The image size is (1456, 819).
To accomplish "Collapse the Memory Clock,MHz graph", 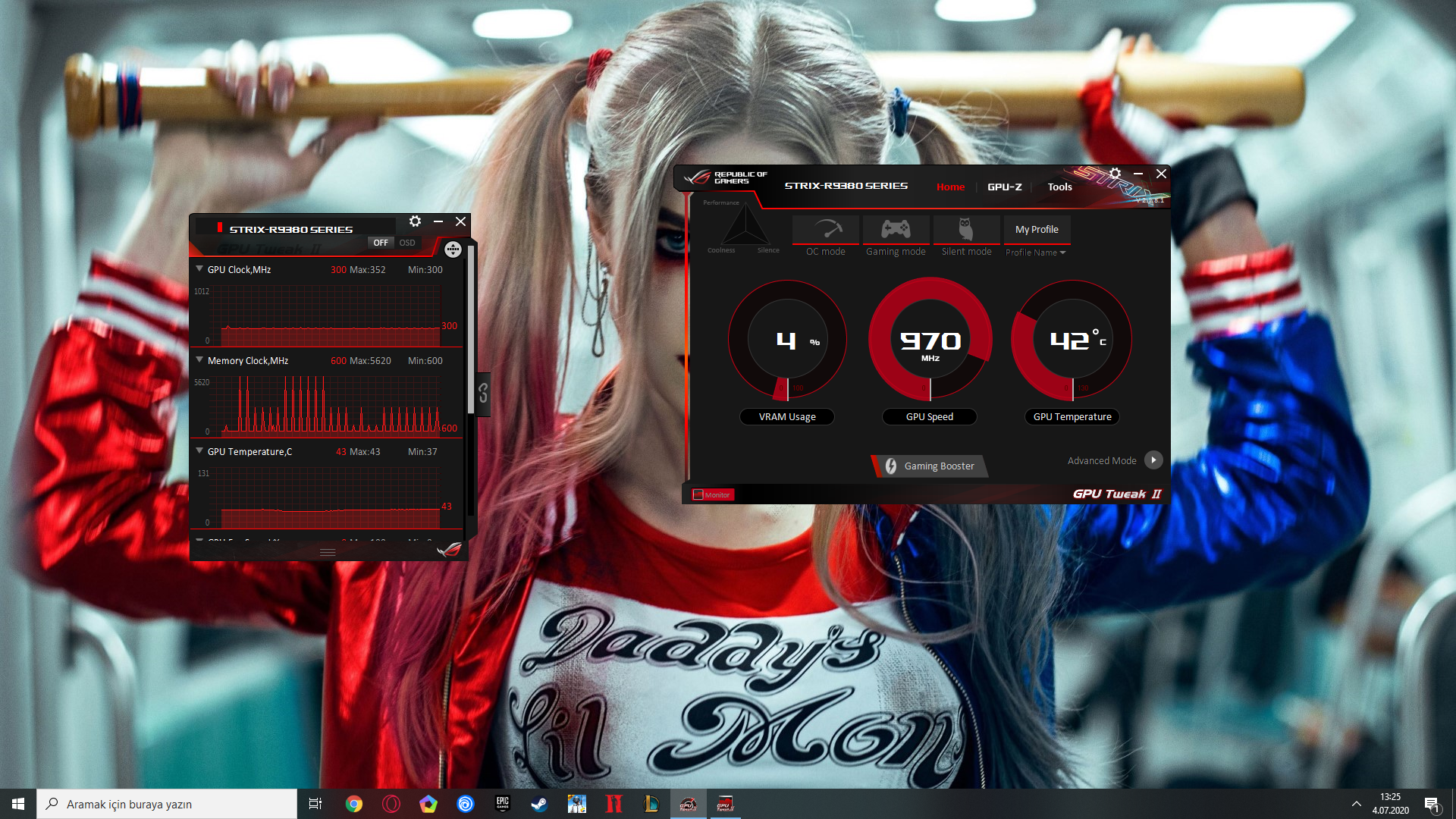I will [199, 360].
